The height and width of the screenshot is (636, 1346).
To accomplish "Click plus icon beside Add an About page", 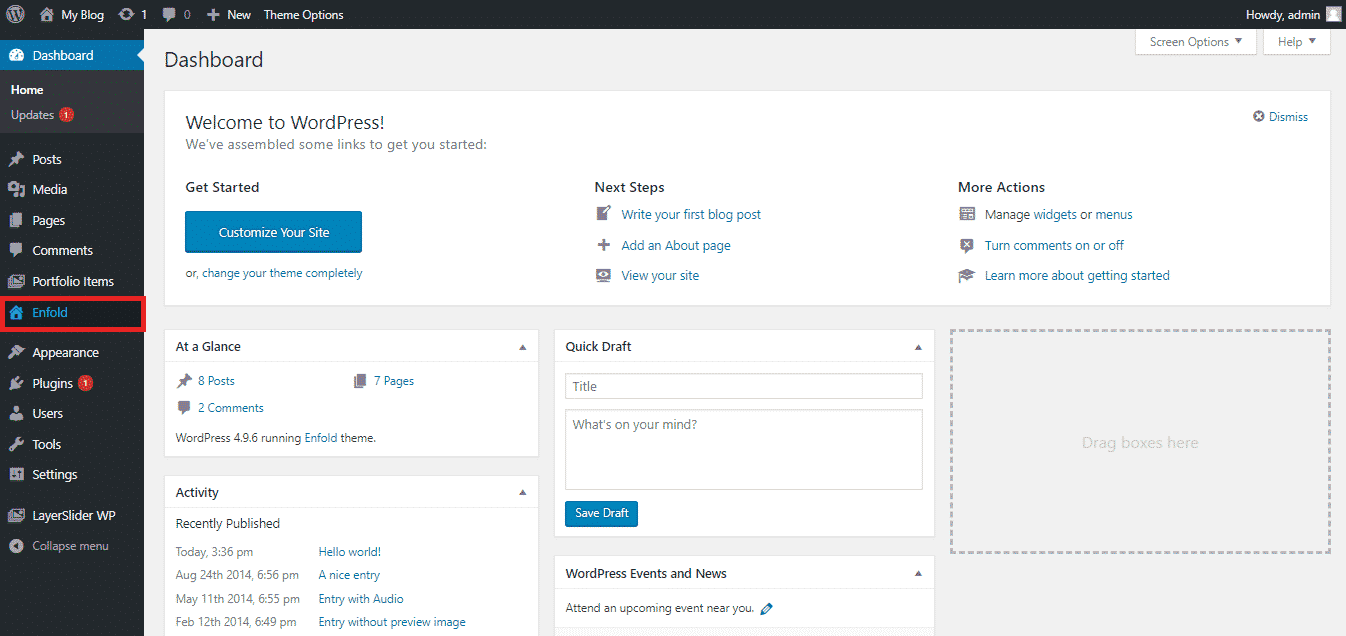I will [603, 245].
